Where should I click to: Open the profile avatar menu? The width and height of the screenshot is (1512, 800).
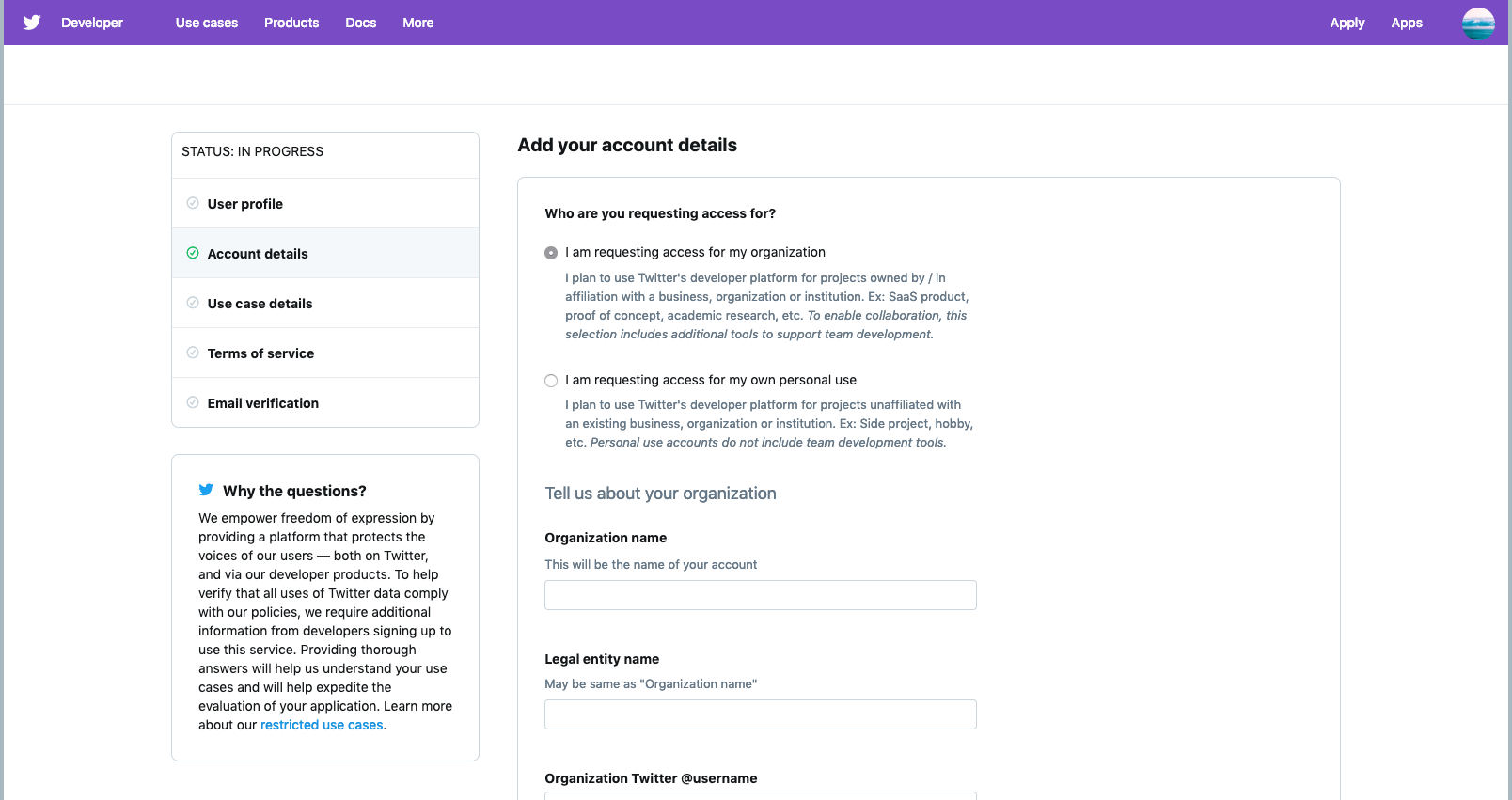[x=1478, y=23]
